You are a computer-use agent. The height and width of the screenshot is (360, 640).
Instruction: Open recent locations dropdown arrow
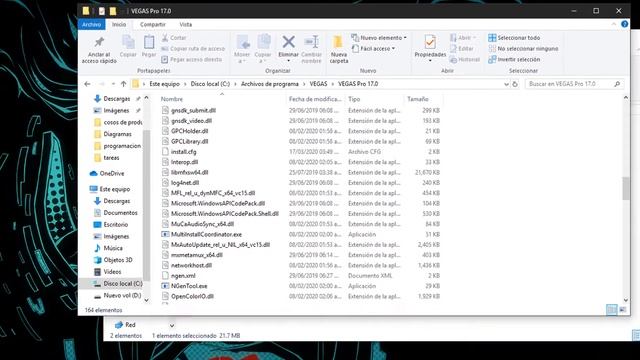pos(113,84)
